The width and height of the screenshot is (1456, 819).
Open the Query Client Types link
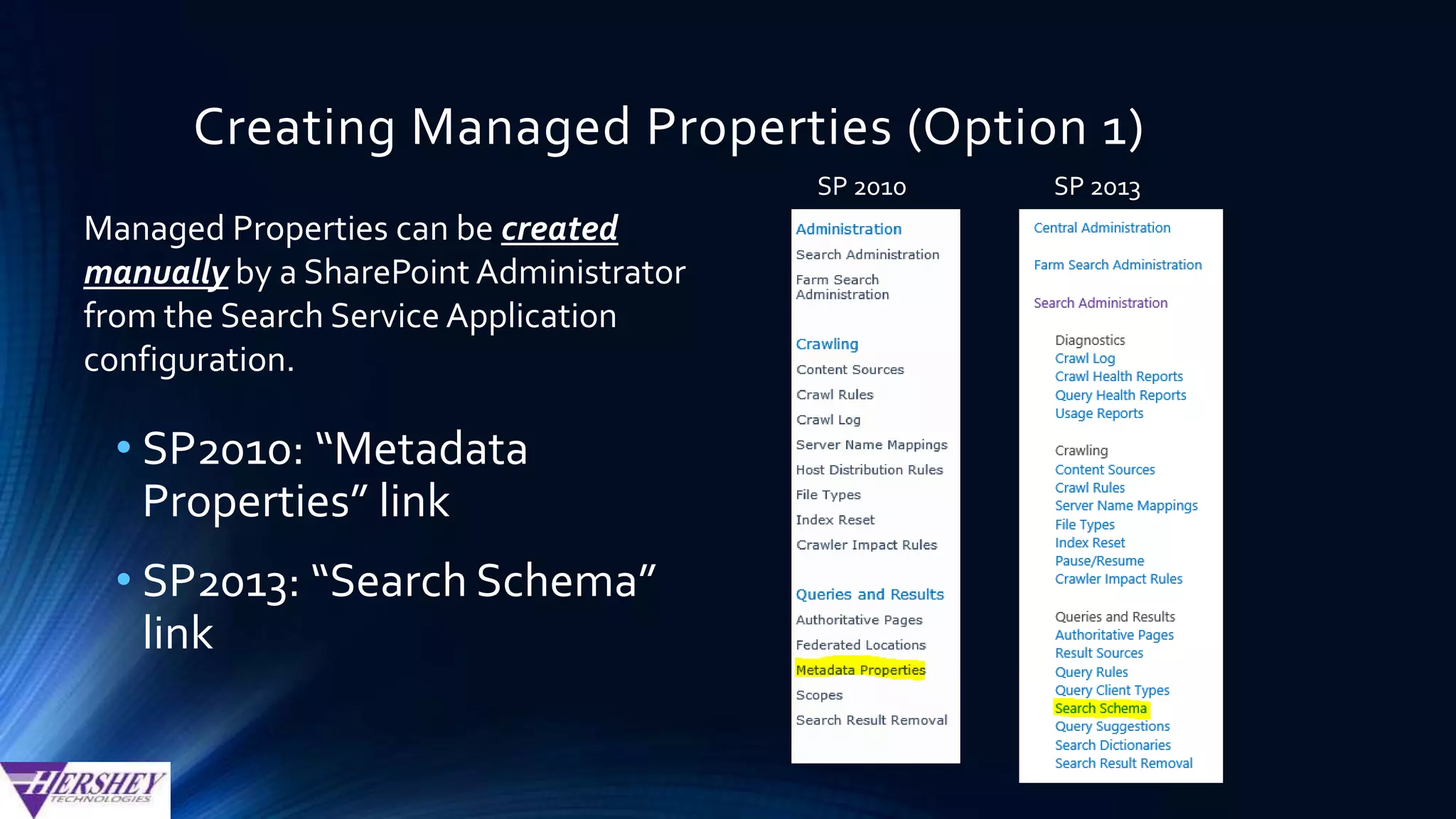tap(1112, 690)
